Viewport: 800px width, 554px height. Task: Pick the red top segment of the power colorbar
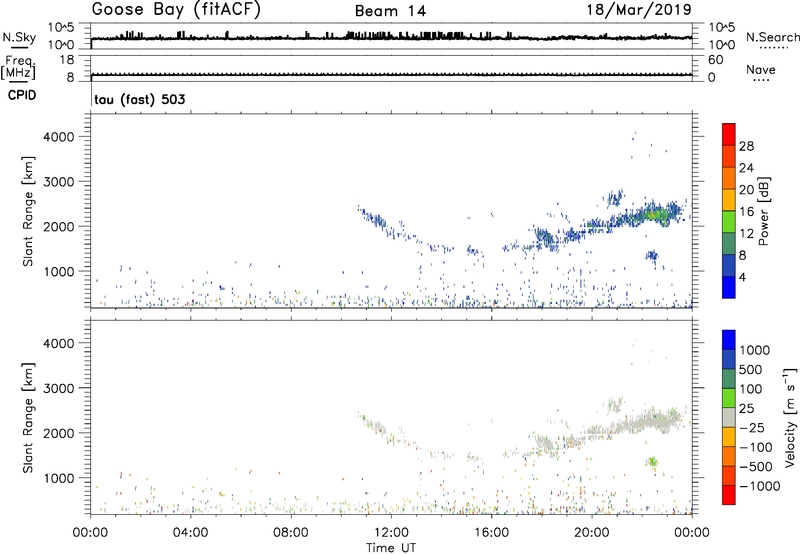[729, 134]
